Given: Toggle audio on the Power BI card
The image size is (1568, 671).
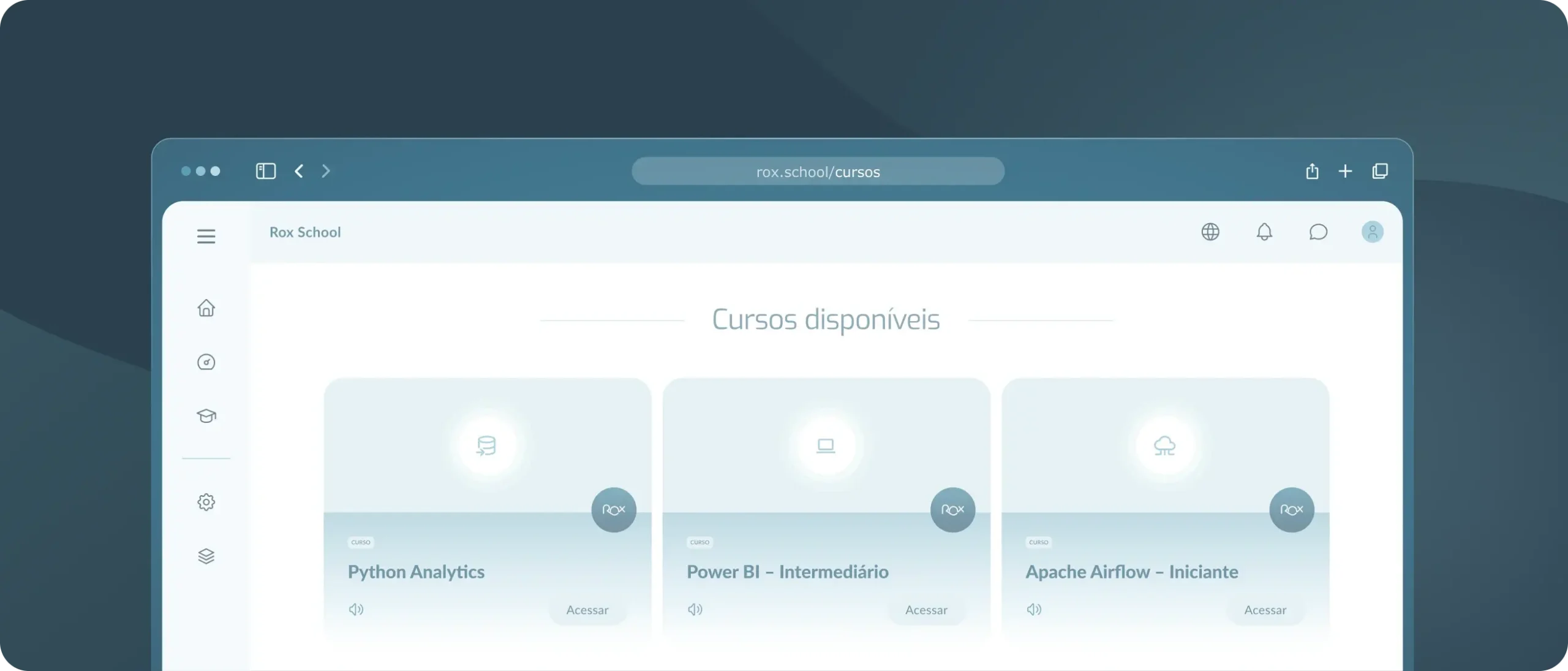Looking at the screenshot, I should click(696, 609).
